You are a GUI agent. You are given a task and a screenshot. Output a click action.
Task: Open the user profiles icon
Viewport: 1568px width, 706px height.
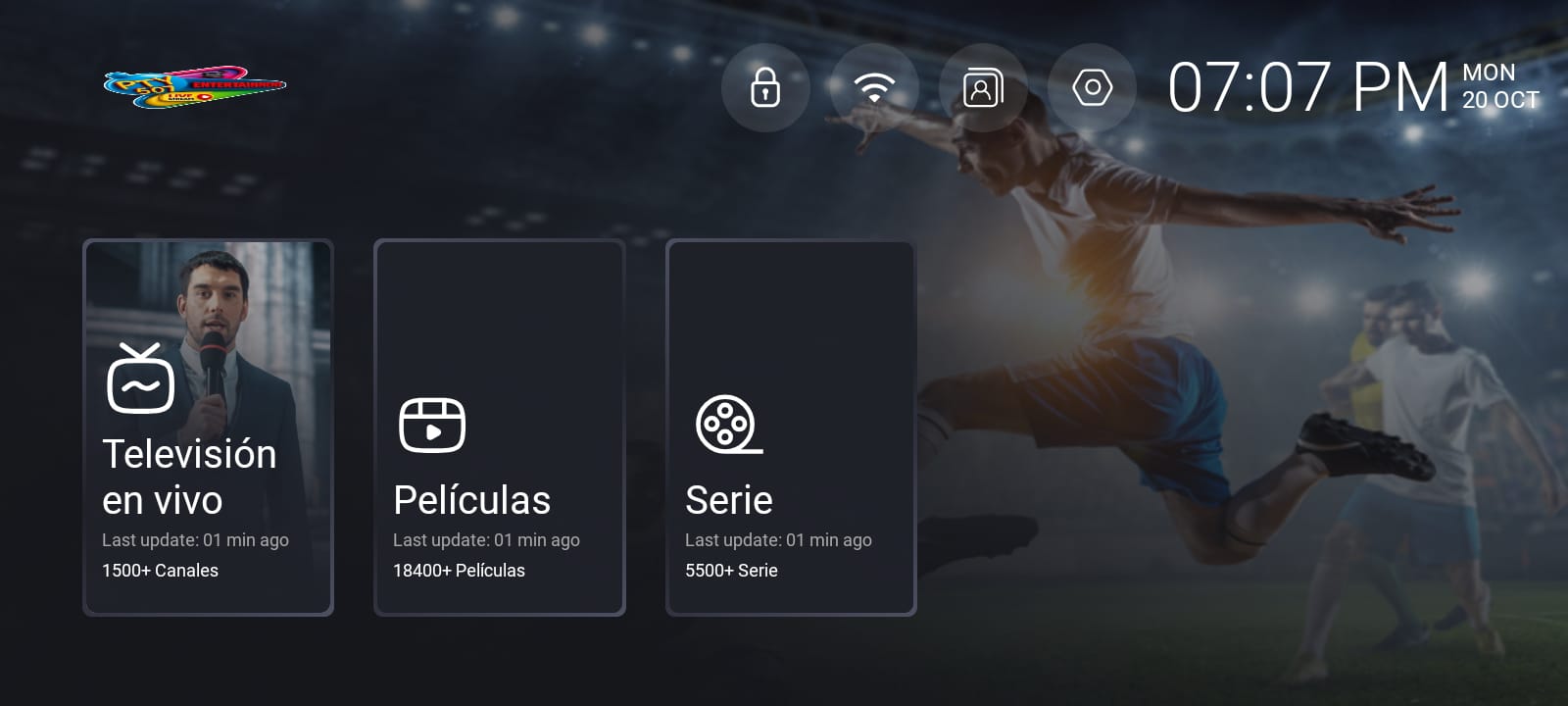(983, 87)
